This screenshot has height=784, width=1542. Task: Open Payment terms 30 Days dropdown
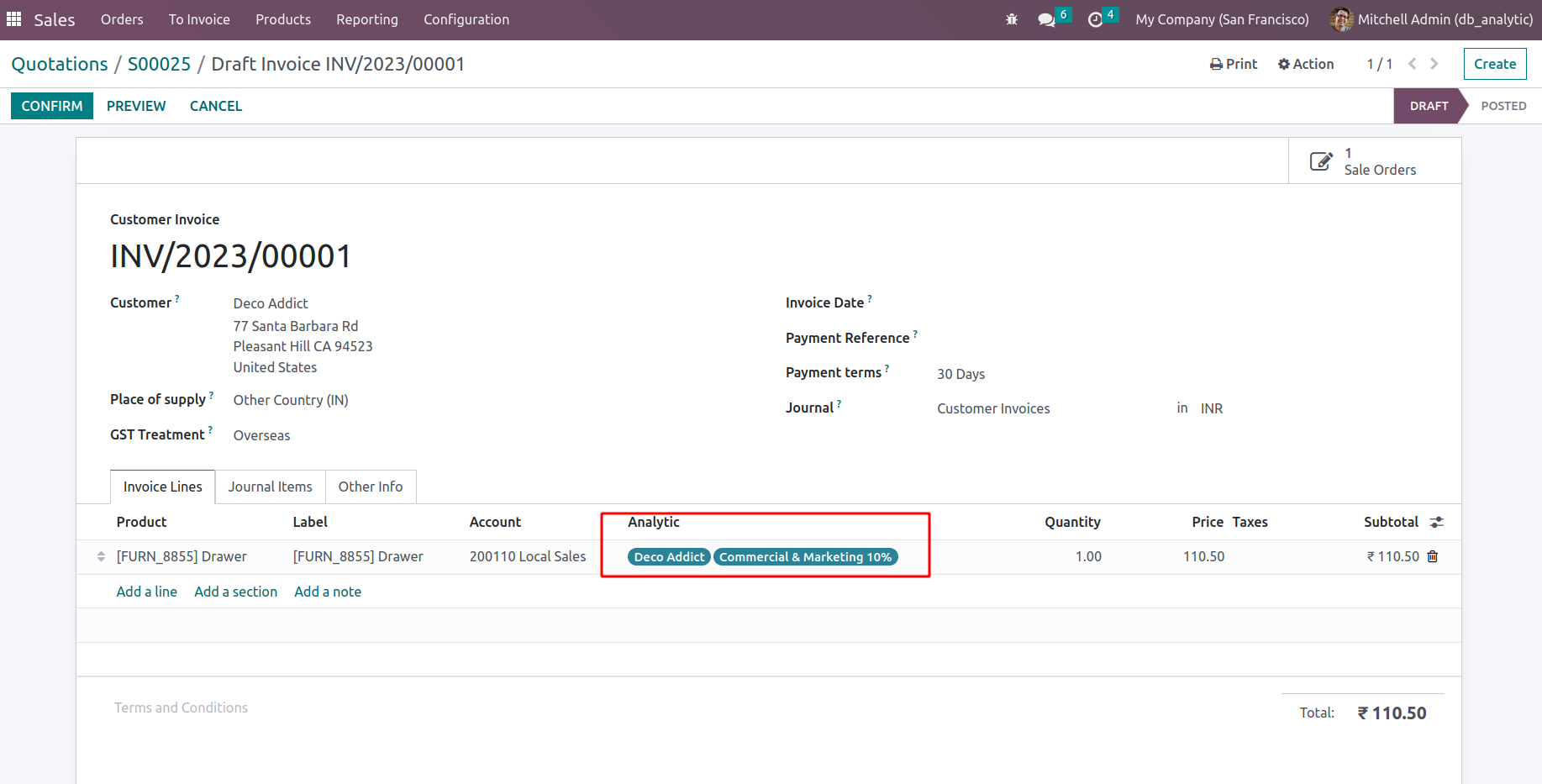point(961,374)
